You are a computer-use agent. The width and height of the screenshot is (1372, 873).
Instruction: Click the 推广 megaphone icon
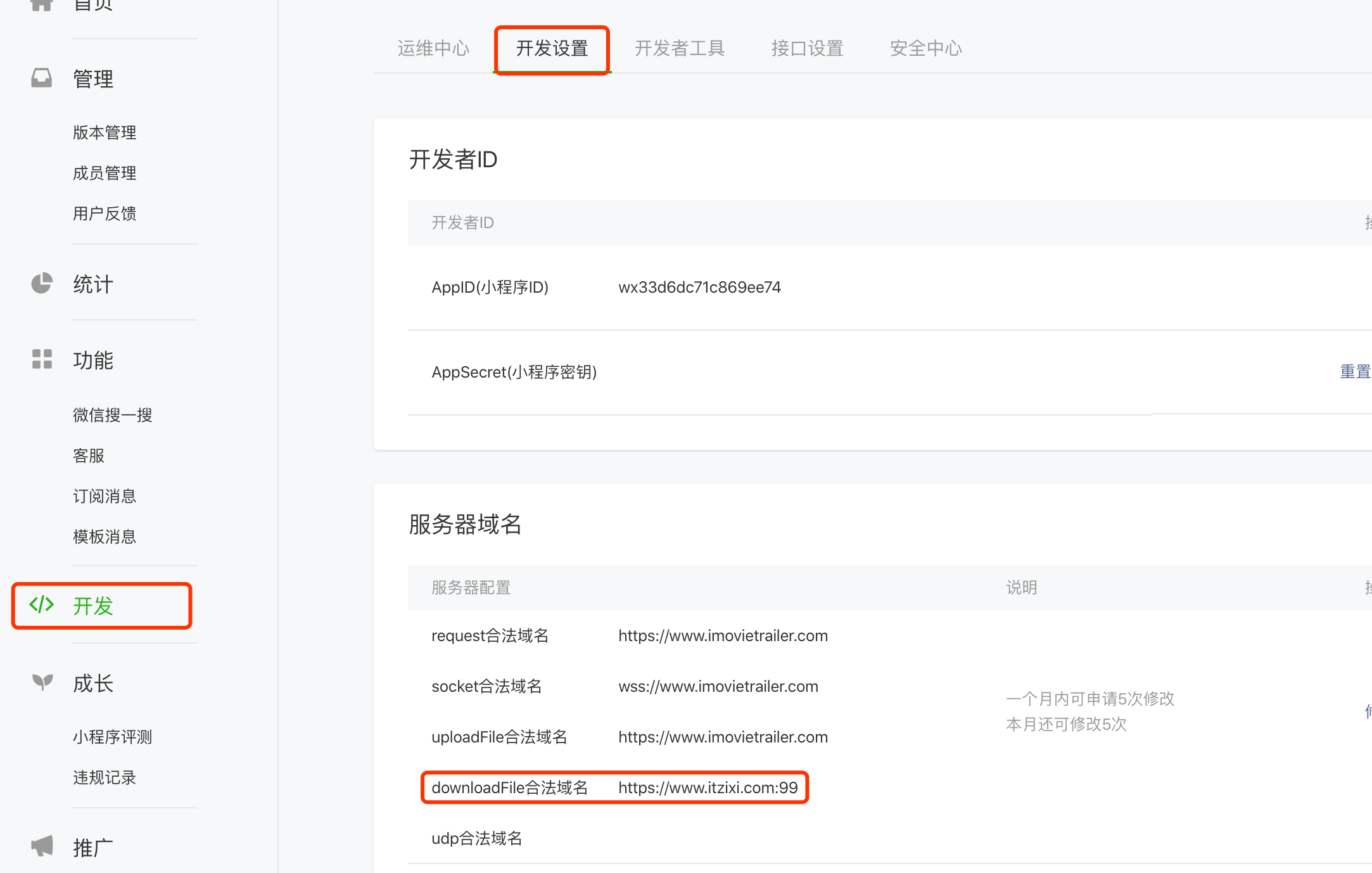[x=42, y=846]
